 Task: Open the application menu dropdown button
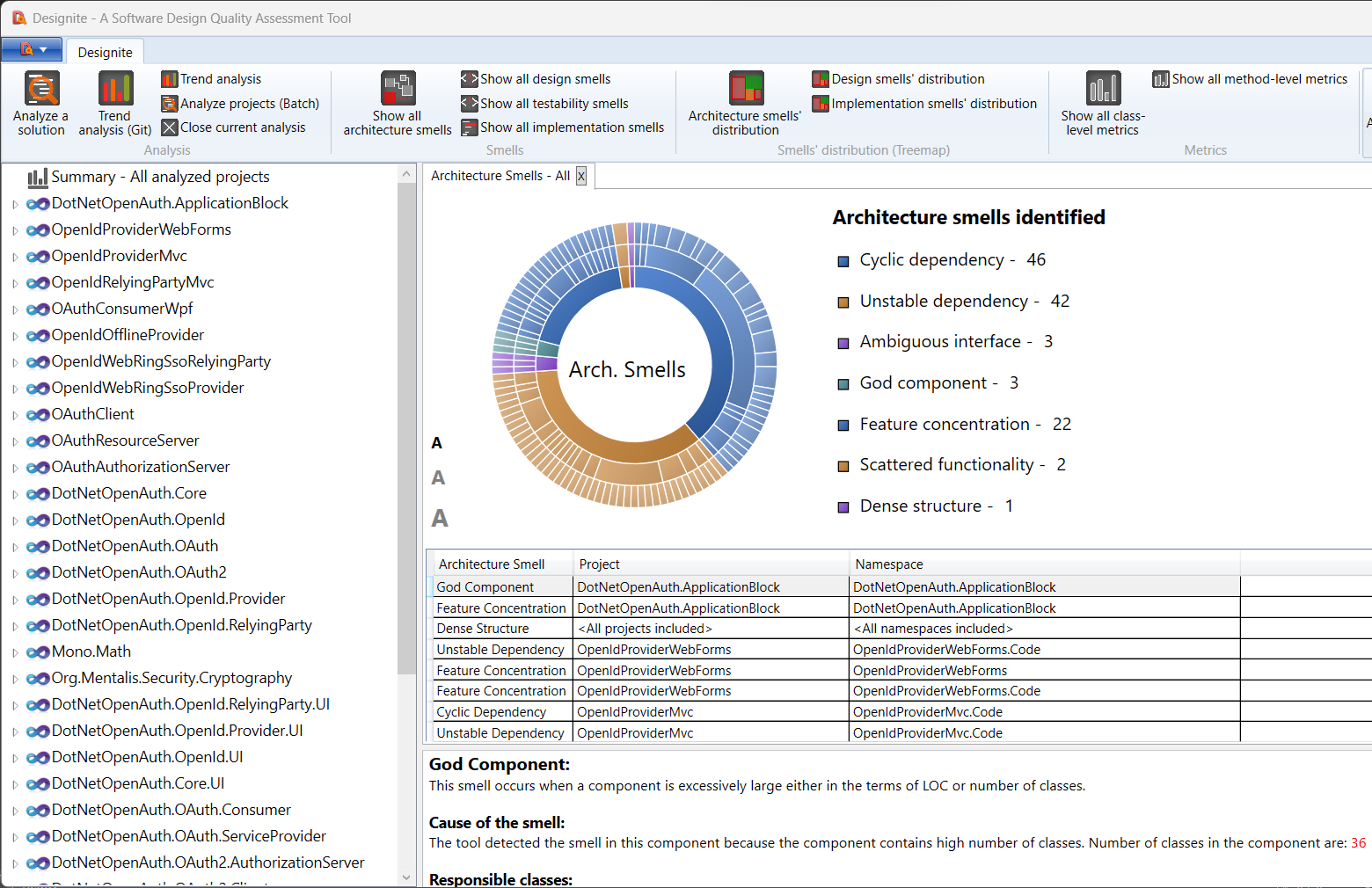pos(32,50)
